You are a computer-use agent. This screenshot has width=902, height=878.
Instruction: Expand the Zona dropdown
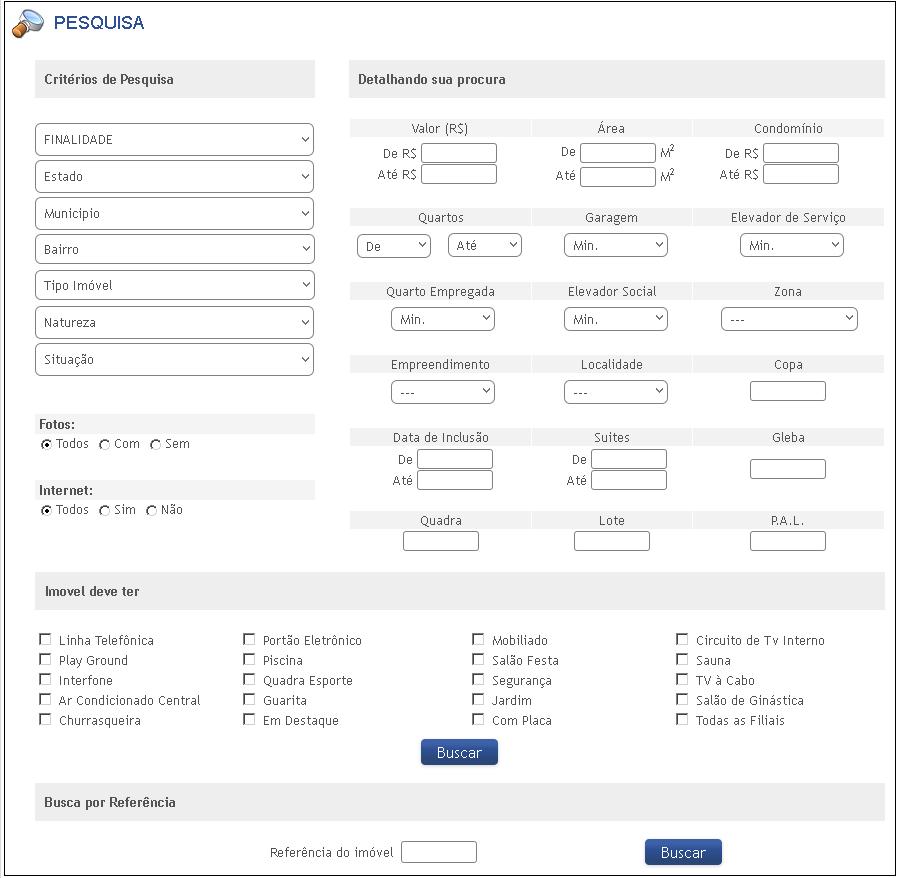[x=789, y=319]
